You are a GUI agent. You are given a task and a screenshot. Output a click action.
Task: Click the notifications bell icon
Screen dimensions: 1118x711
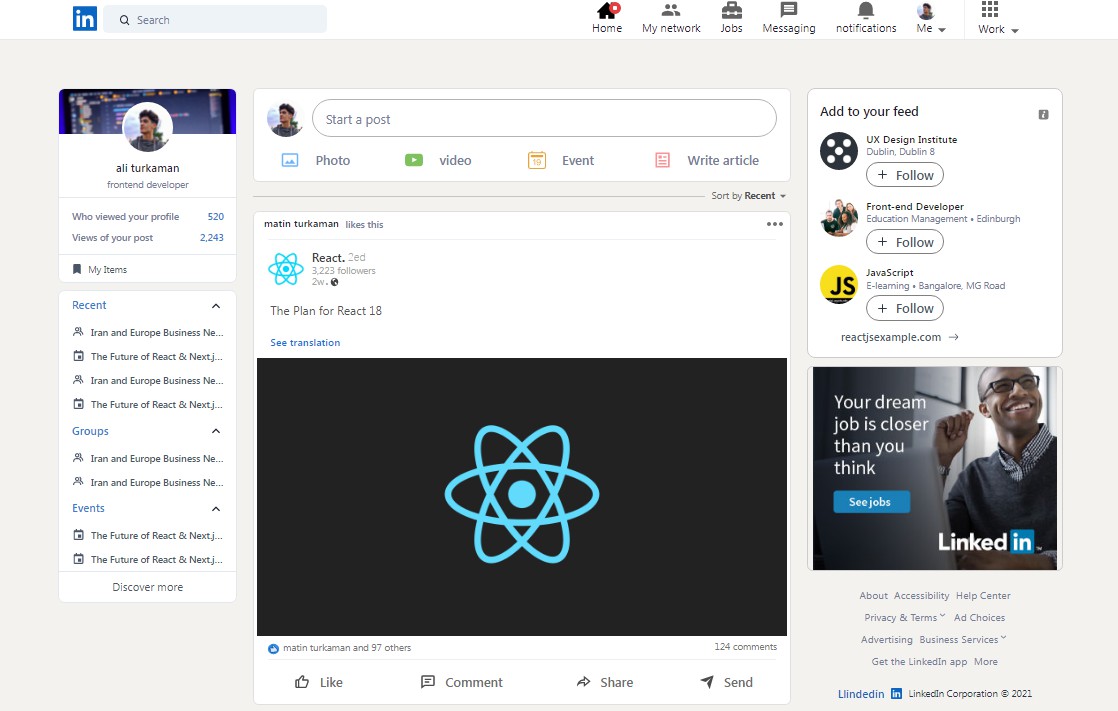coord(865,12)
